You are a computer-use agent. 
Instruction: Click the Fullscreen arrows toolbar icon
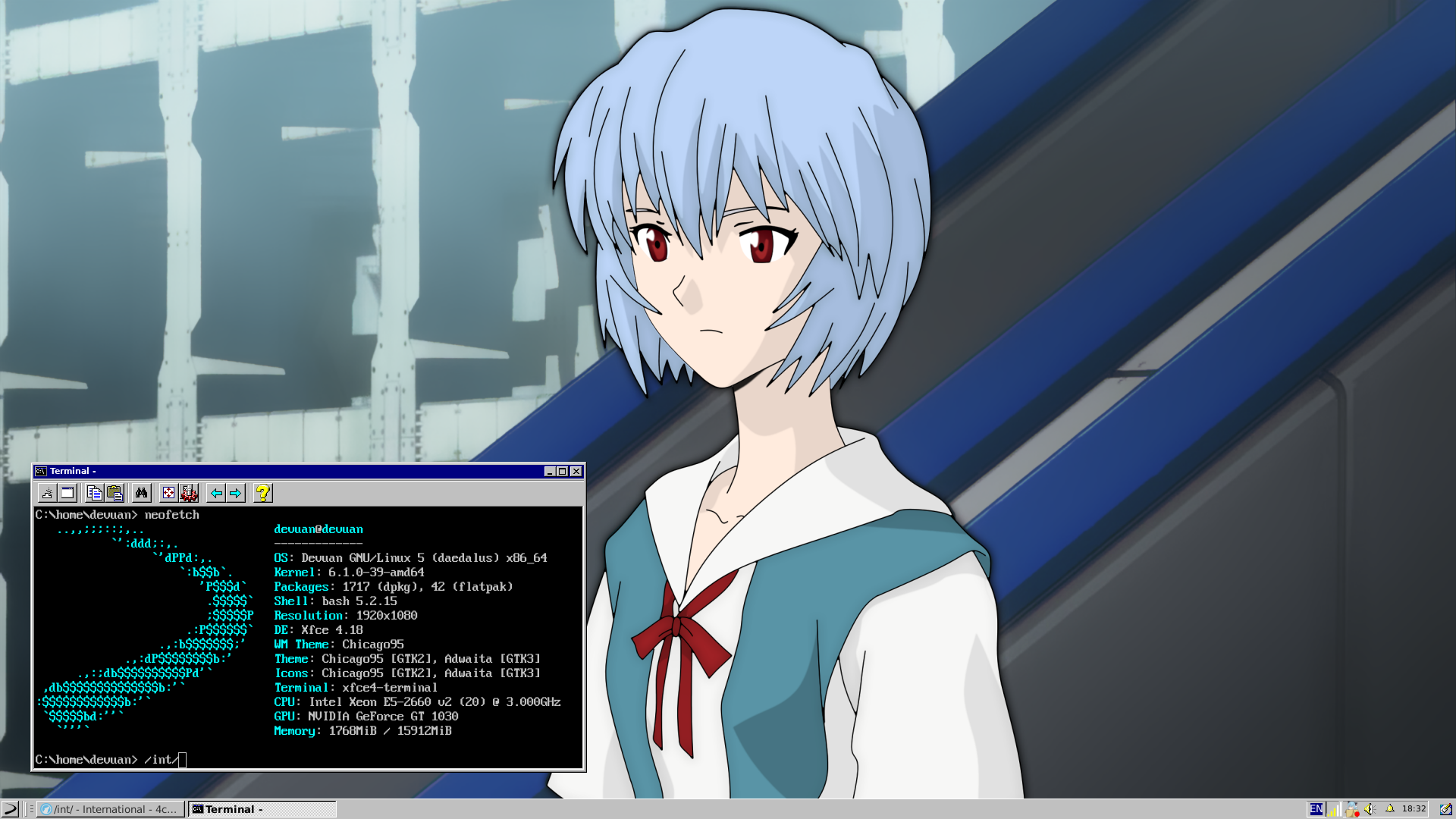point(168,493)
